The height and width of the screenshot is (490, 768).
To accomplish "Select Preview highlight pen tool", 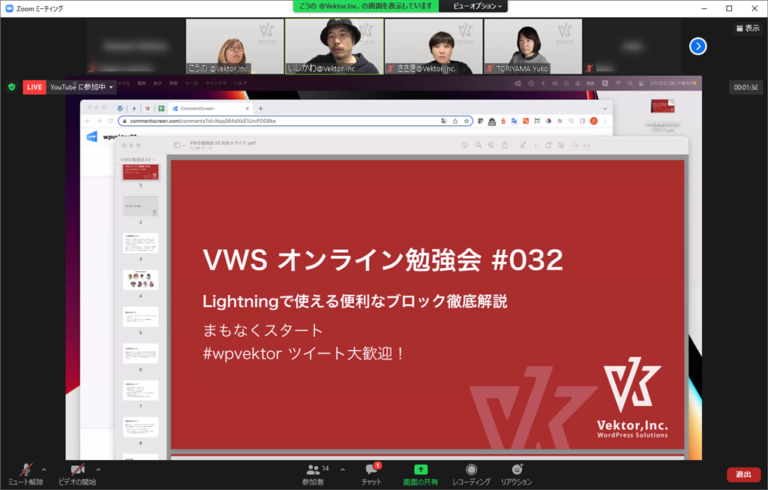I will pyautogui.click(x=523, y=145).
